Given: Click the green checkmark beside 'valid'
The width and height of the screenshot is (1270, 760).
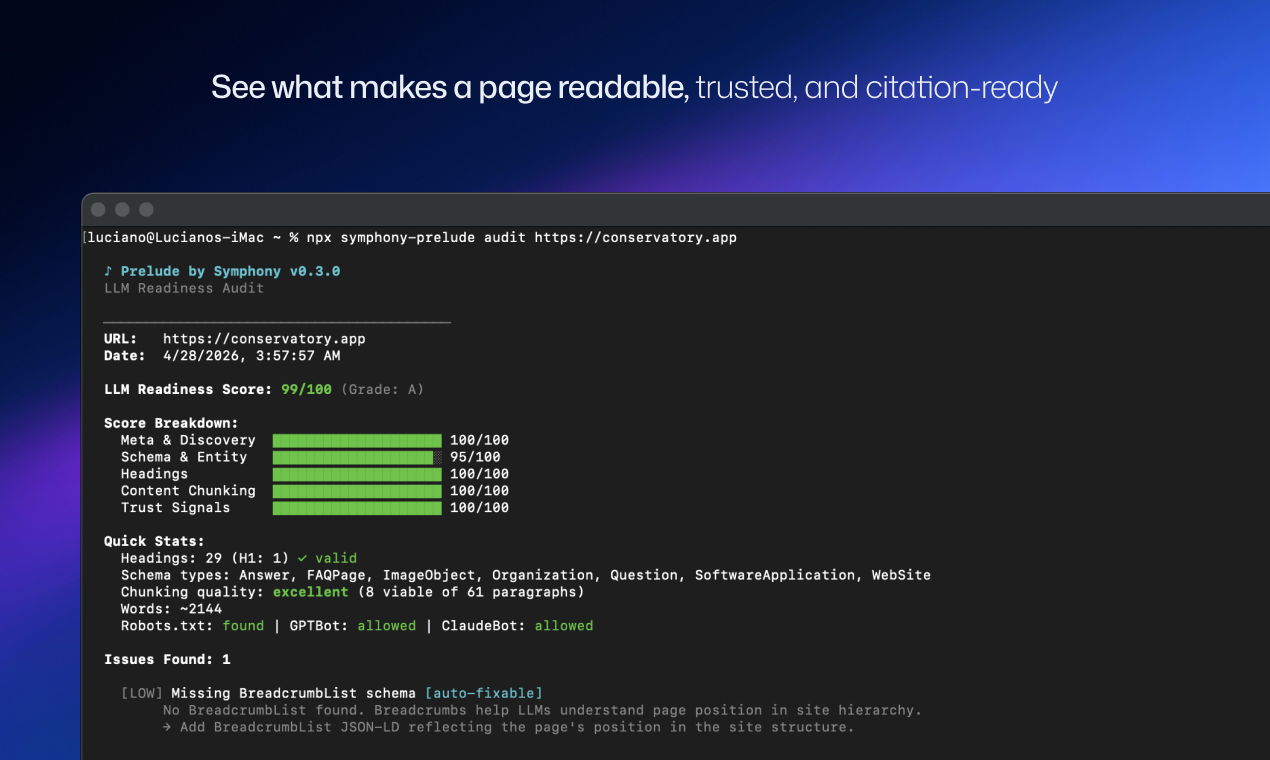Looking at the screenshot, I should point(302,558).
